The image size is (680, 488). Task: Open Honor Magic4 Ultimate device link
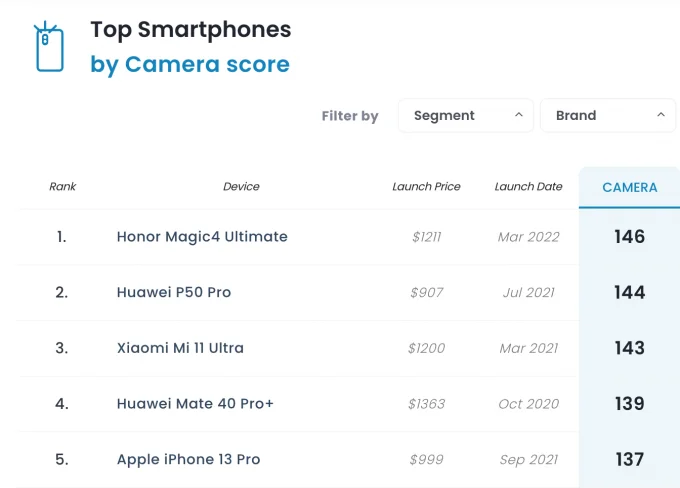tap(202, 237)
